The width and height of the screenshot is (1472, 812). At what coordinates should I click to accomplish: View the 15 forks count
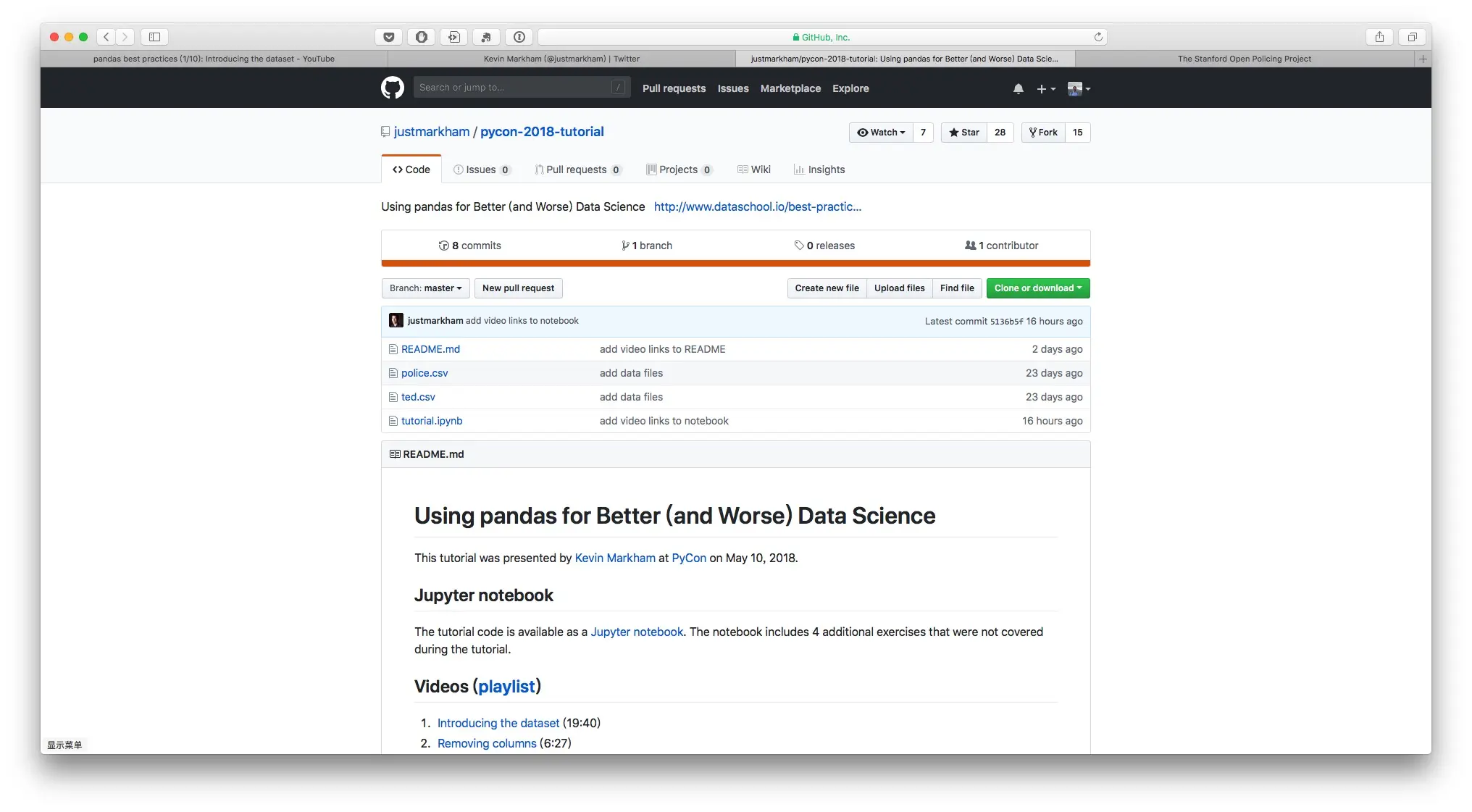coord(1078,133)
